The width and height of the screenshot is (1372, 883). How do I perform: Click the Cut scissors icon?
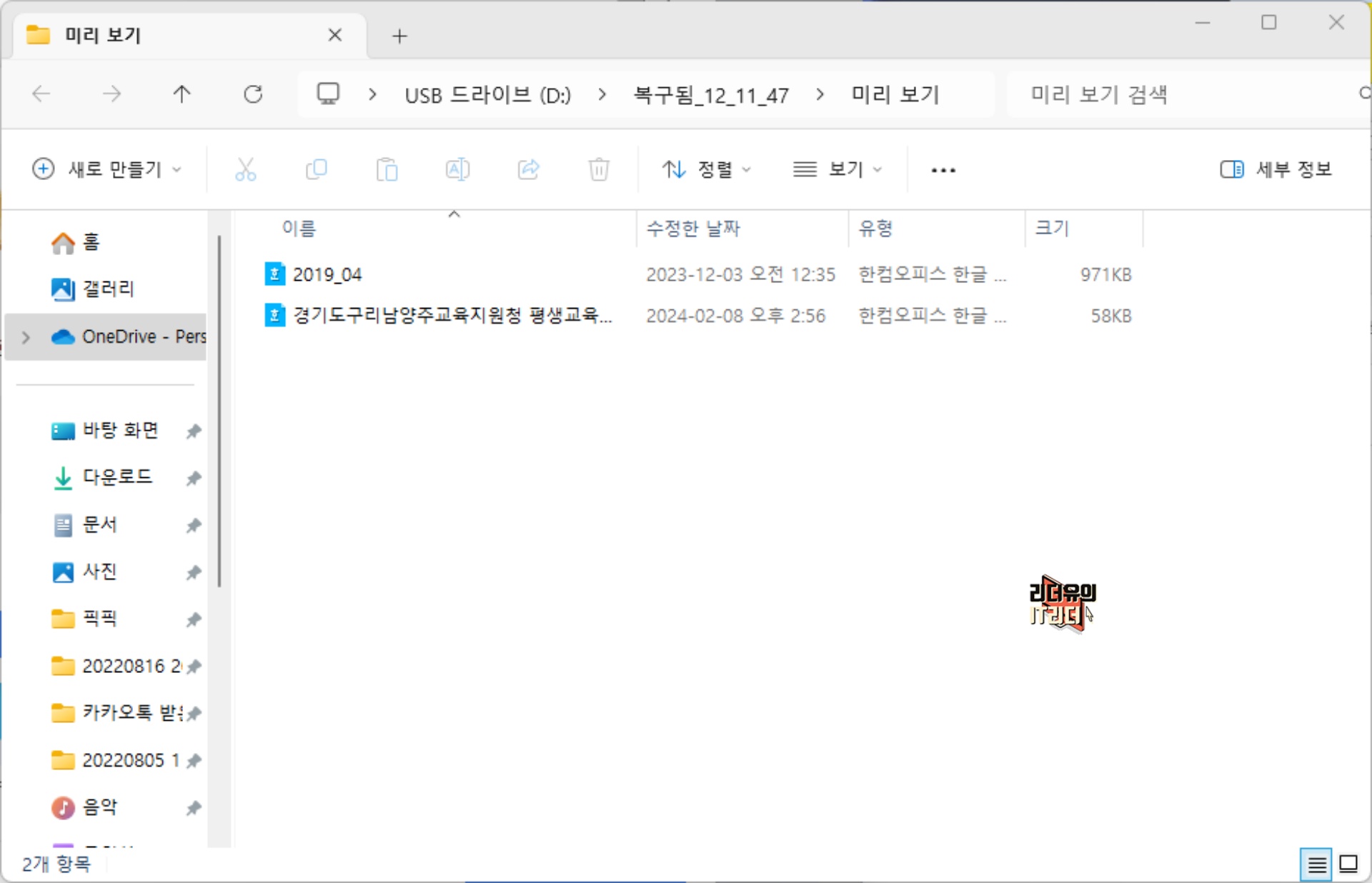[x=245, y=170]
